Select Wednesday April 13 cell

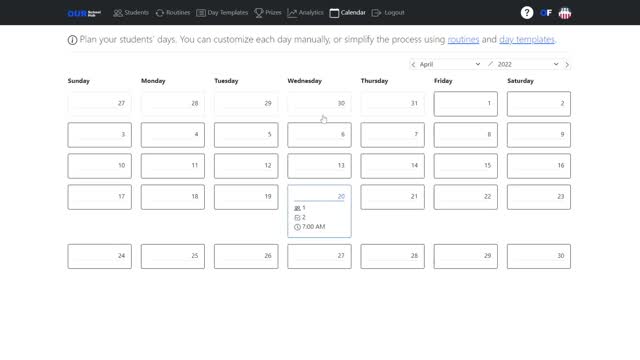click(319, 166)
